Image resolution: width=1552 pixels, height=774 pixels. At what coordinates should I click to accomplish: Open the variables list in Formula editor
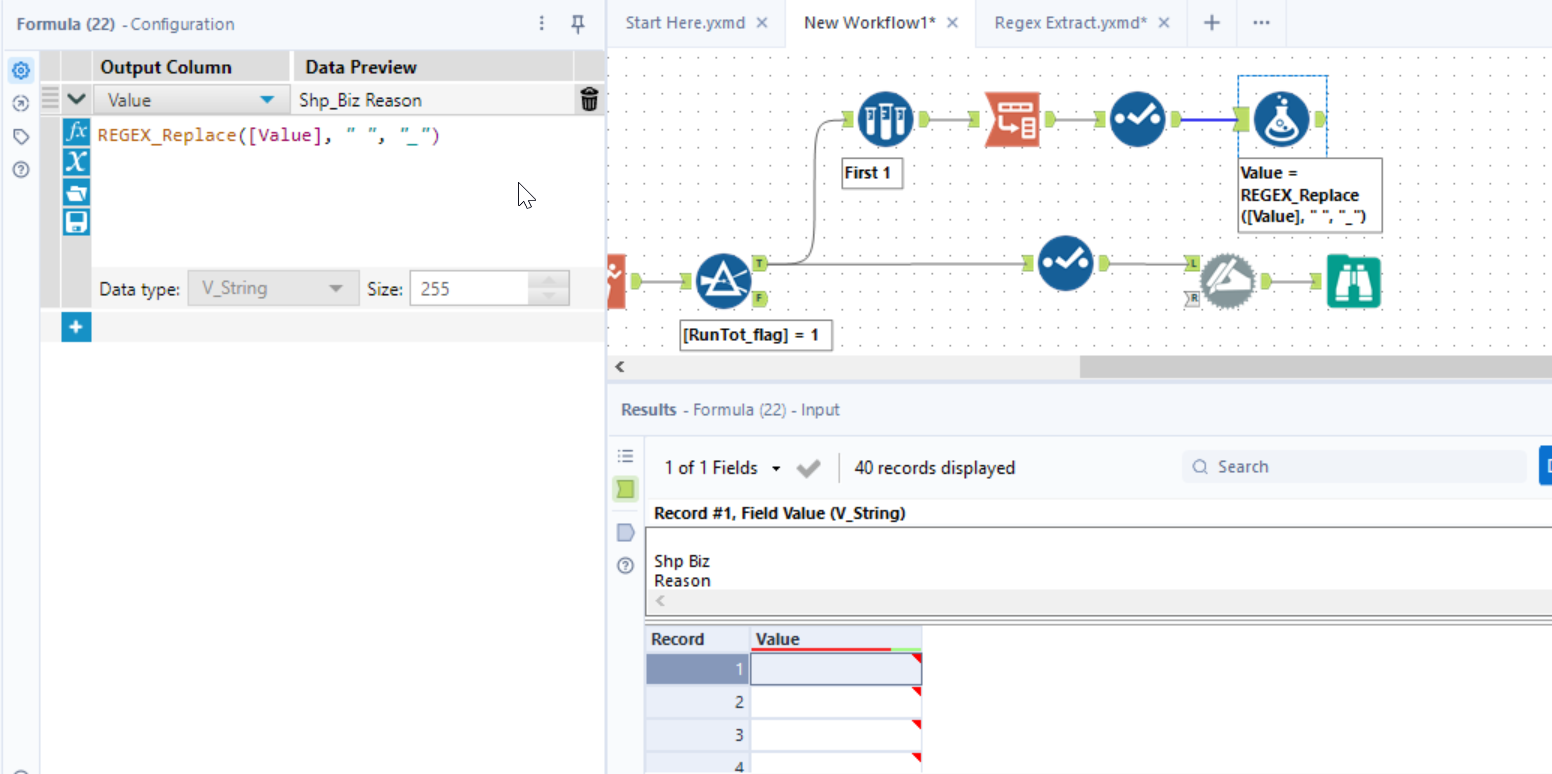coord(76,162)
